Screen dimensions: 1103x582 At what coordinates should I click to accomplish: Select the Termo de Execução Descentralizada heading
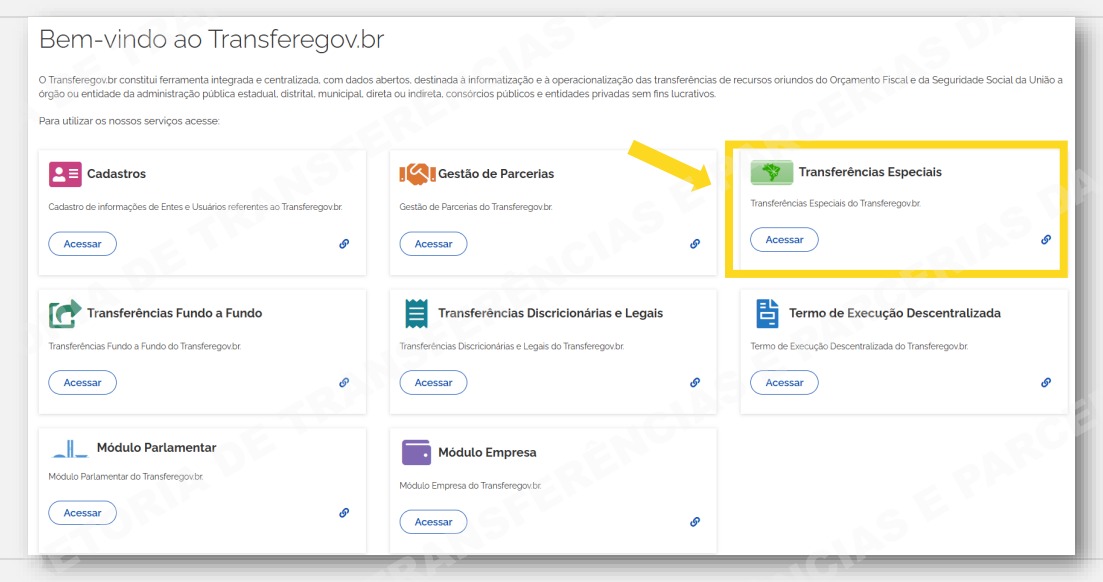point(895,313)
